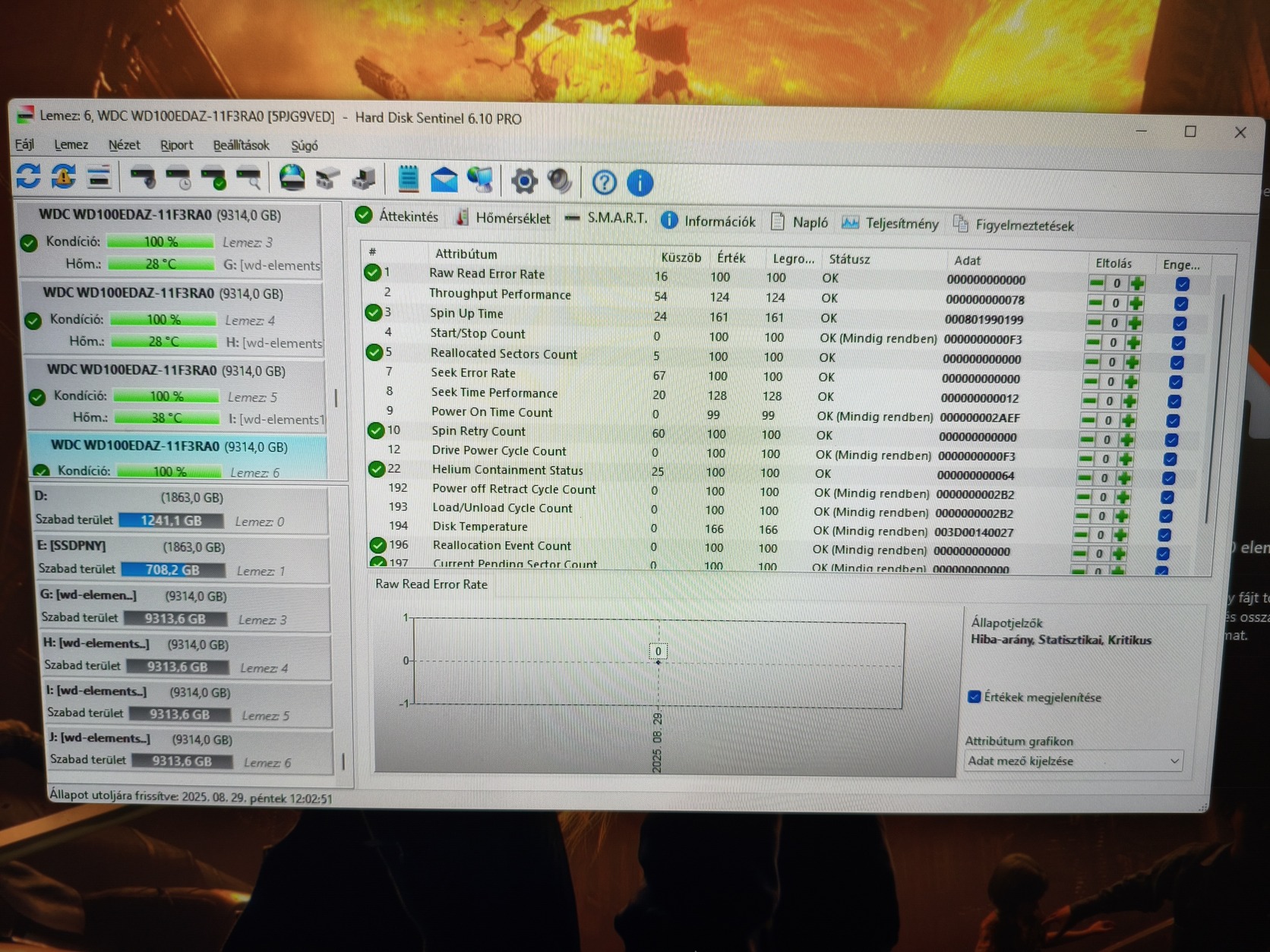Click the disk icon with magnifying glass
This screenshot has height=952, width=1270.
[248, 179]
